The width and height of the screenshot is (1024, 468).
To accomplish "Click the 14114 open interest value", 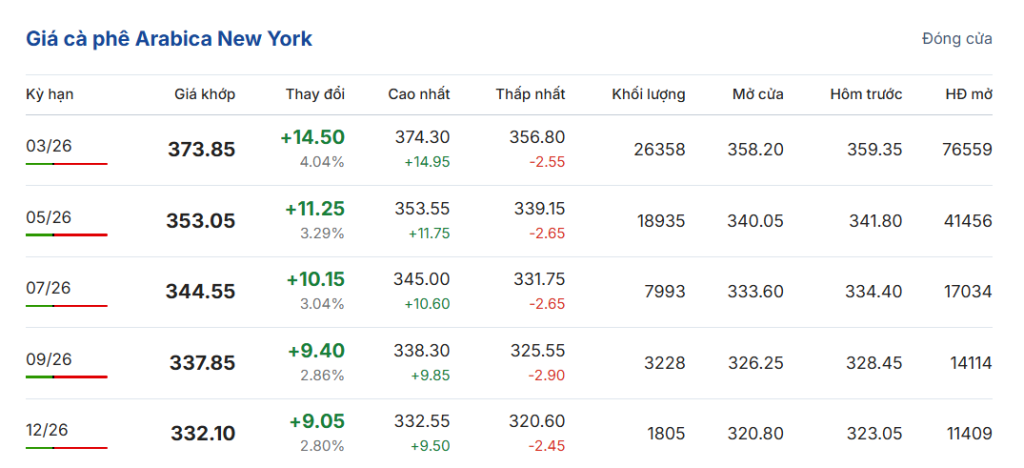I will [967, 363].
